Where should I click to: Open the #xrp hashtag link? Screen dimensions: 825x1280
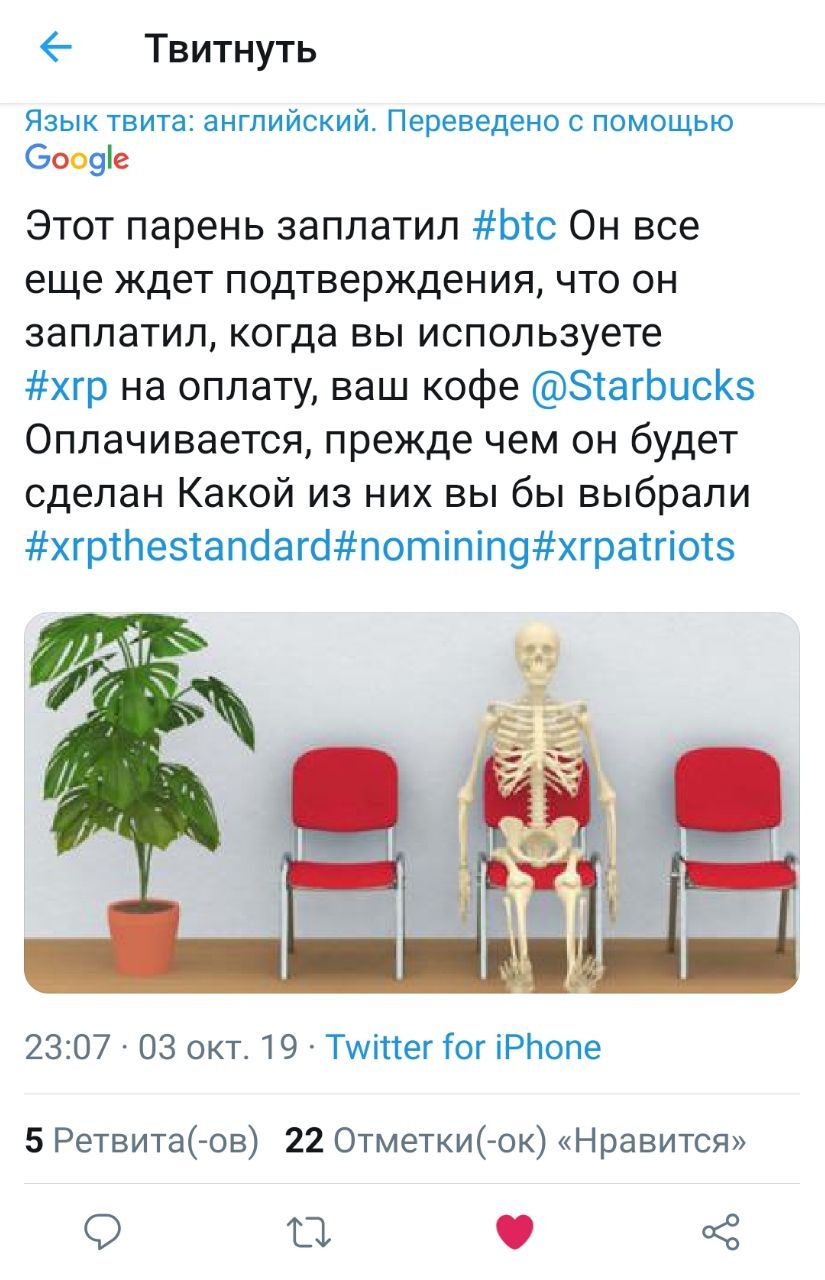pos(67,387)
